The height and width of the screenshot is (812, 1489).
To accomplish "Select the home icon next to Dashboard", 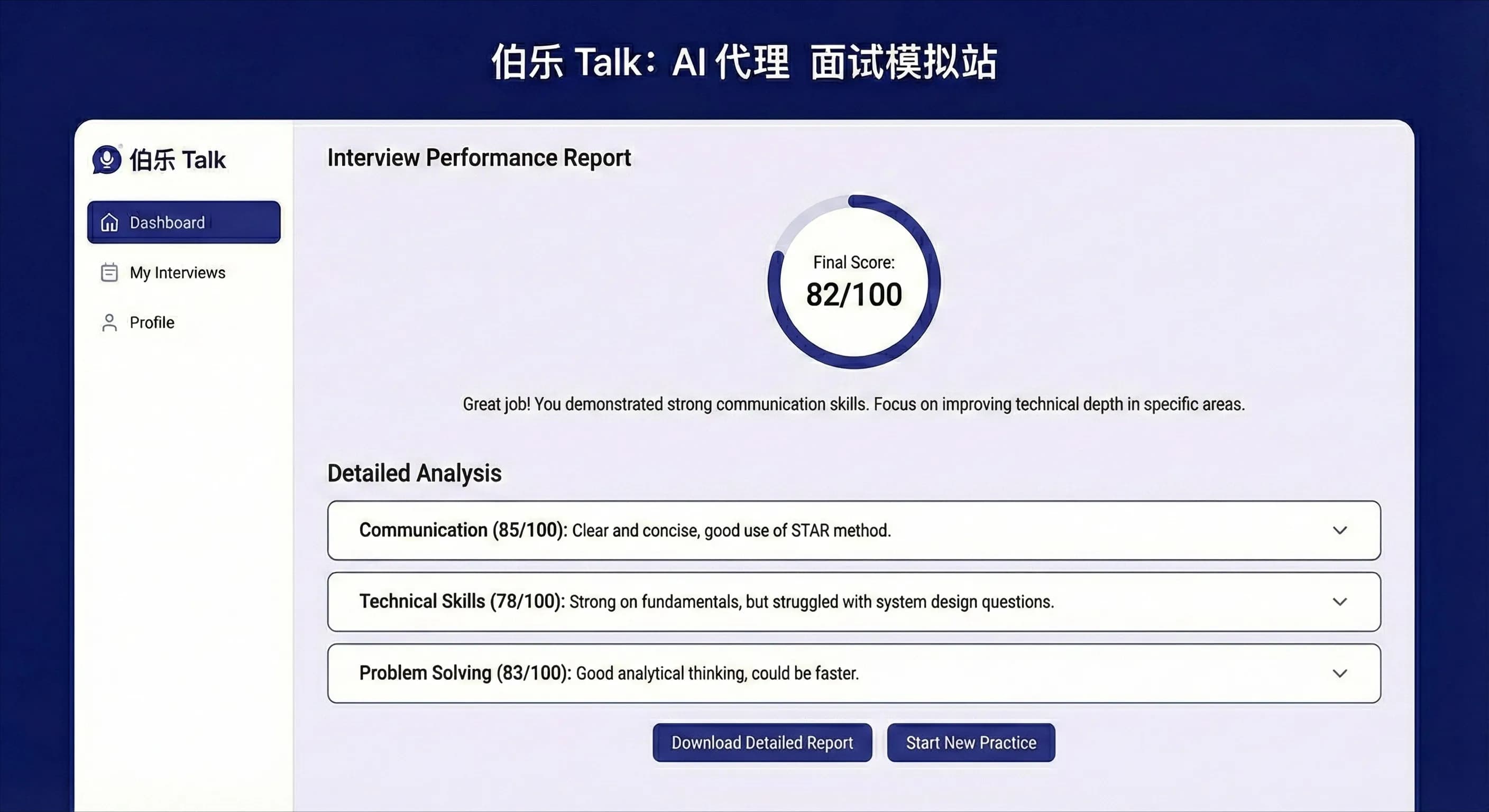I will point(110,222).
